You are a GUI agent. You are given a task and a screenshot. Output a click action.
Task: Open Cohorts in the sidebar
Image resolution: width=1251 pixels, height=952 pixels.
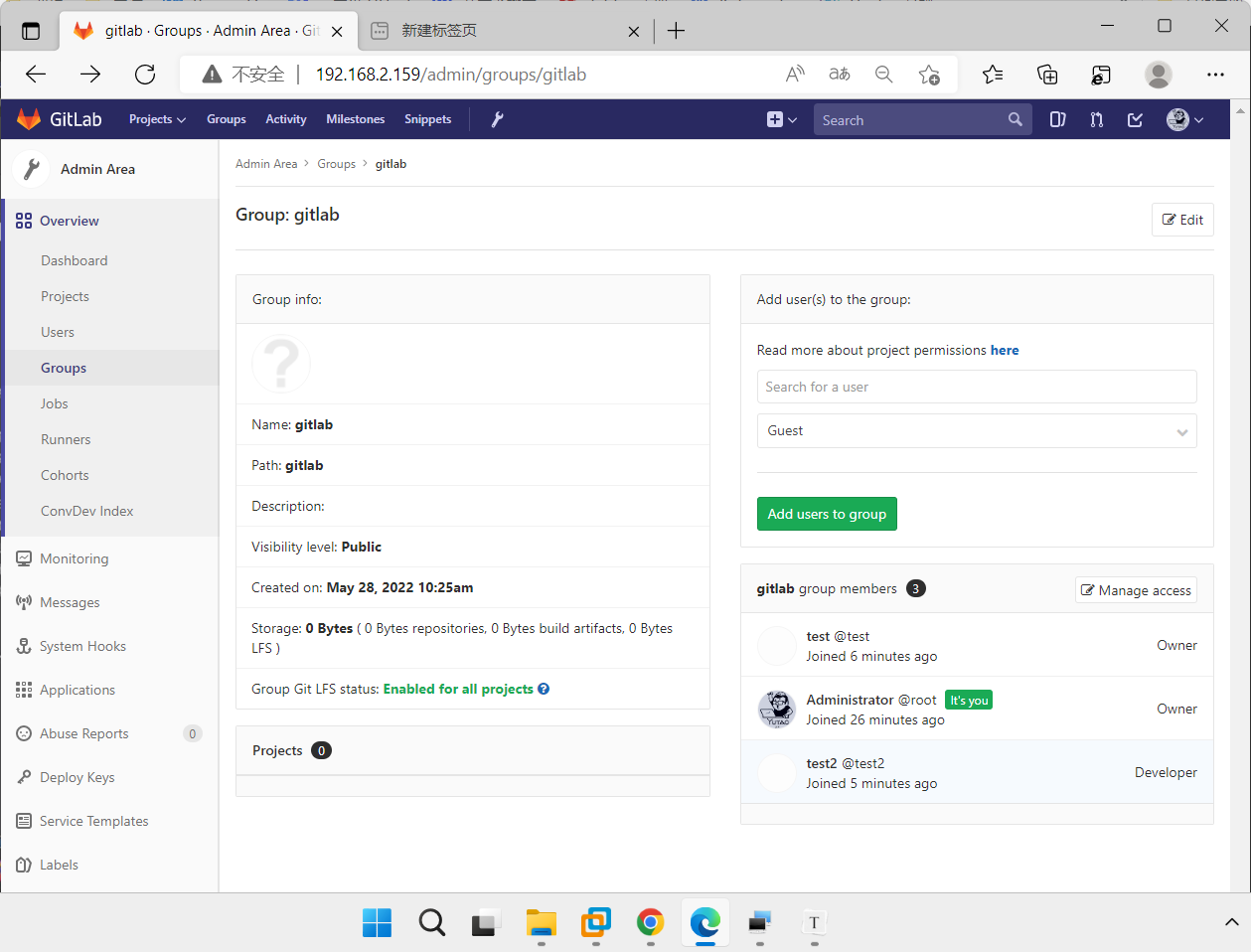[x=65, y=475]
